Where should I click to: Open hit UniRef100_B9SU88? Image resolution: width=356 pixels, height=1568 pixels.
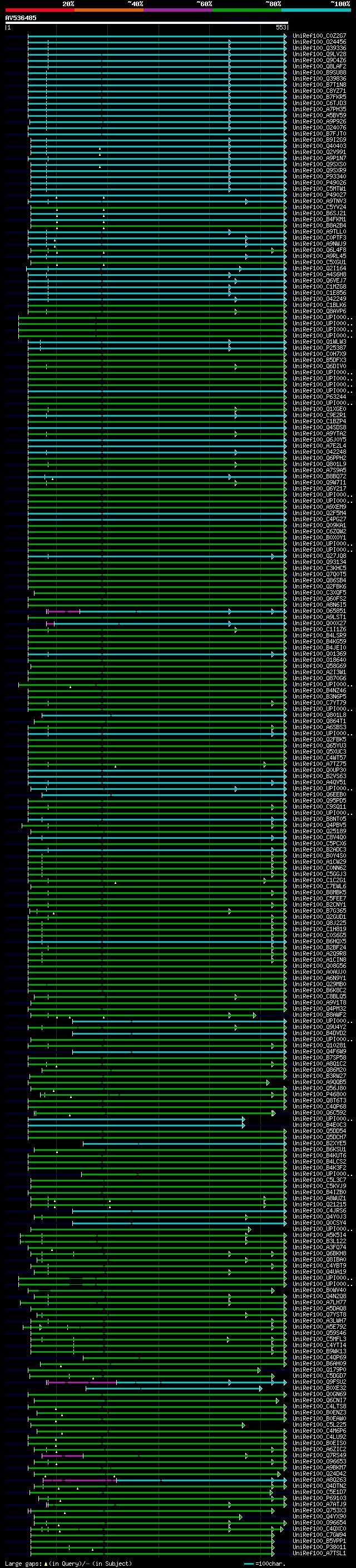click(x=319, y=72)
